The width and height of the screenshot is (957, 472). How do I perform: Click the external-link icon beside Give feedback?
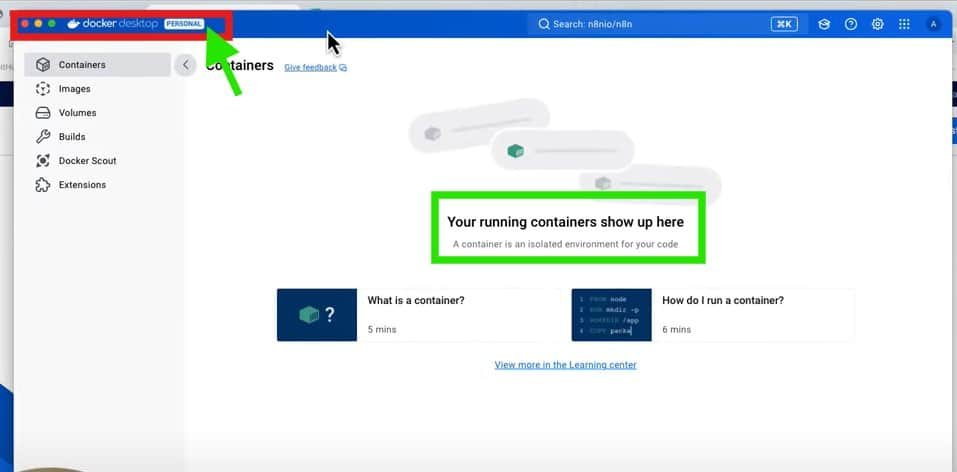click(x=343, y=67)
